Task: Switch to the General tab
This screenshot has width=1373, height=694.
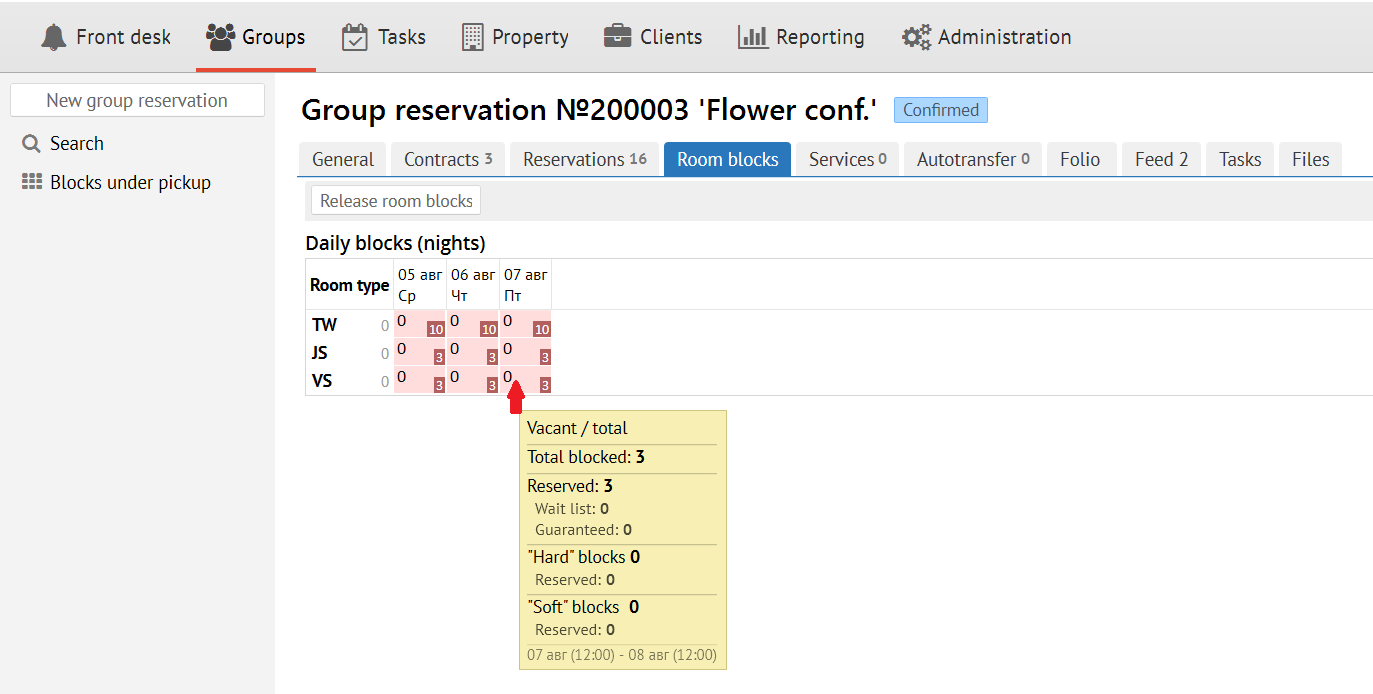Action: tap(343, 159)
